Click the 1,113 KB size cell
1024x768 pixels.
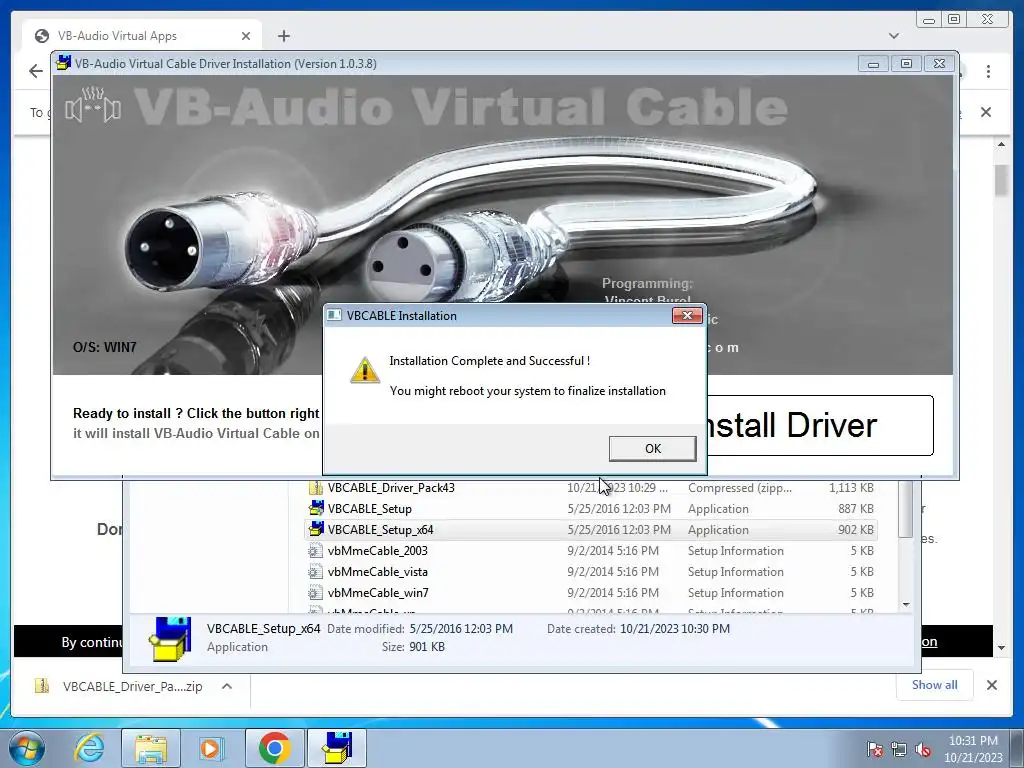coord(851,488)
